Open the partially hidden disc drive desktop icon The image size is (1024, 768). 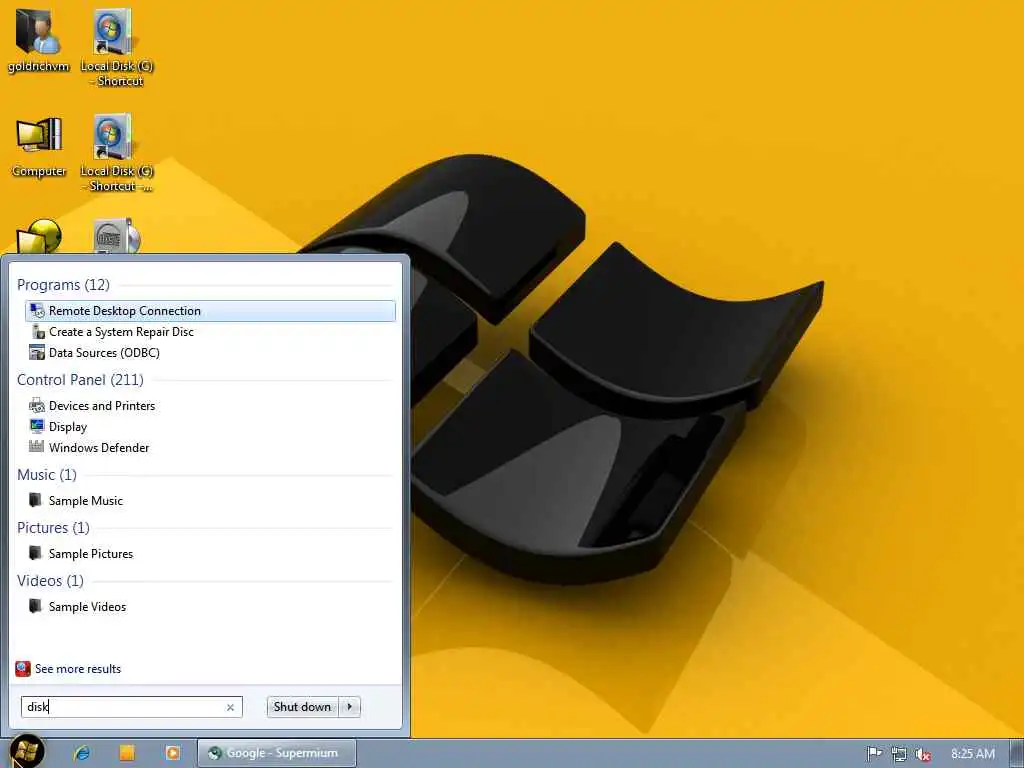point(116,236)
